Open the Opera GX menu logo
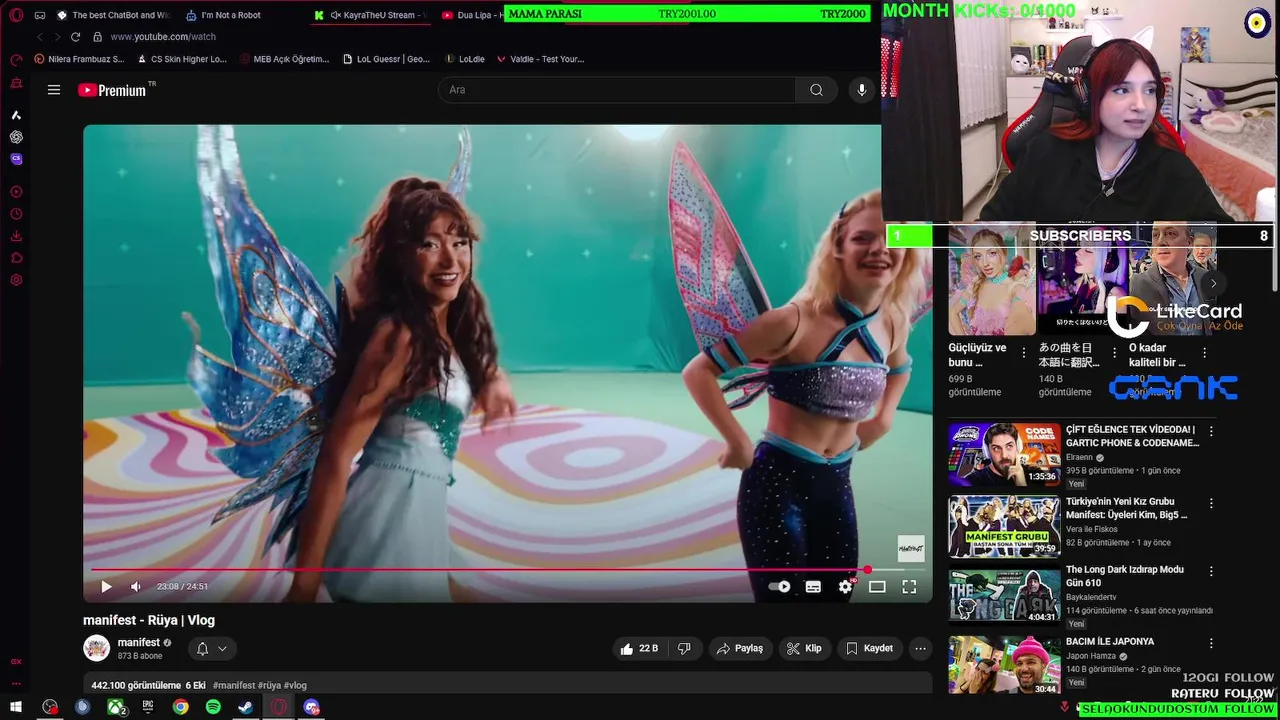Image resolution: width=1280 pixels, height=720 pixels. coord(16,15)
